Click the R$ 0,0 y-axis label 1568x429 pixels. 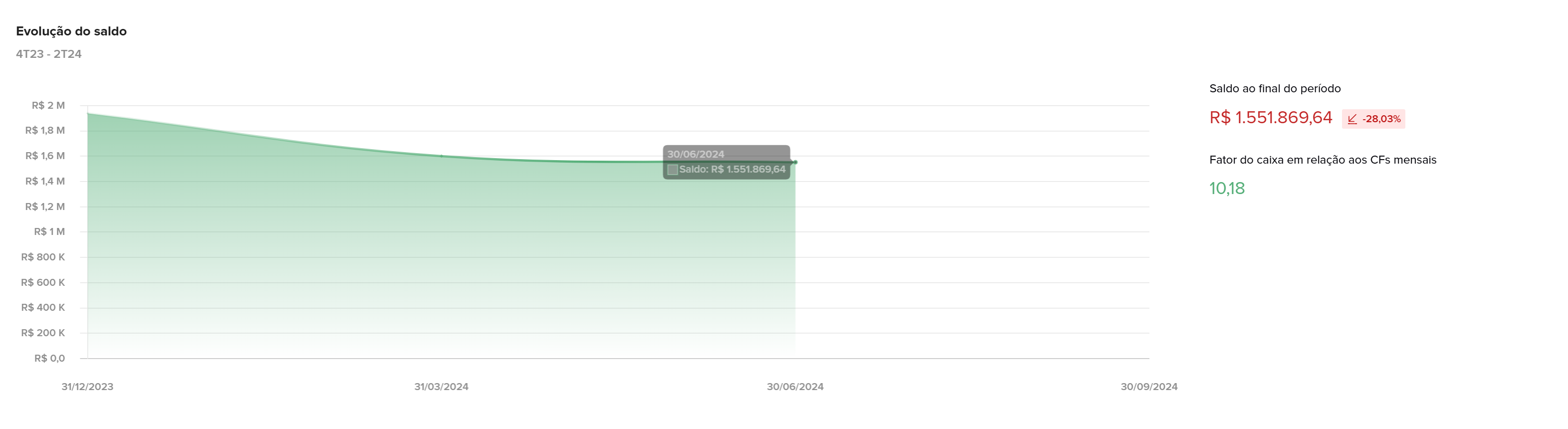(49, 358)
